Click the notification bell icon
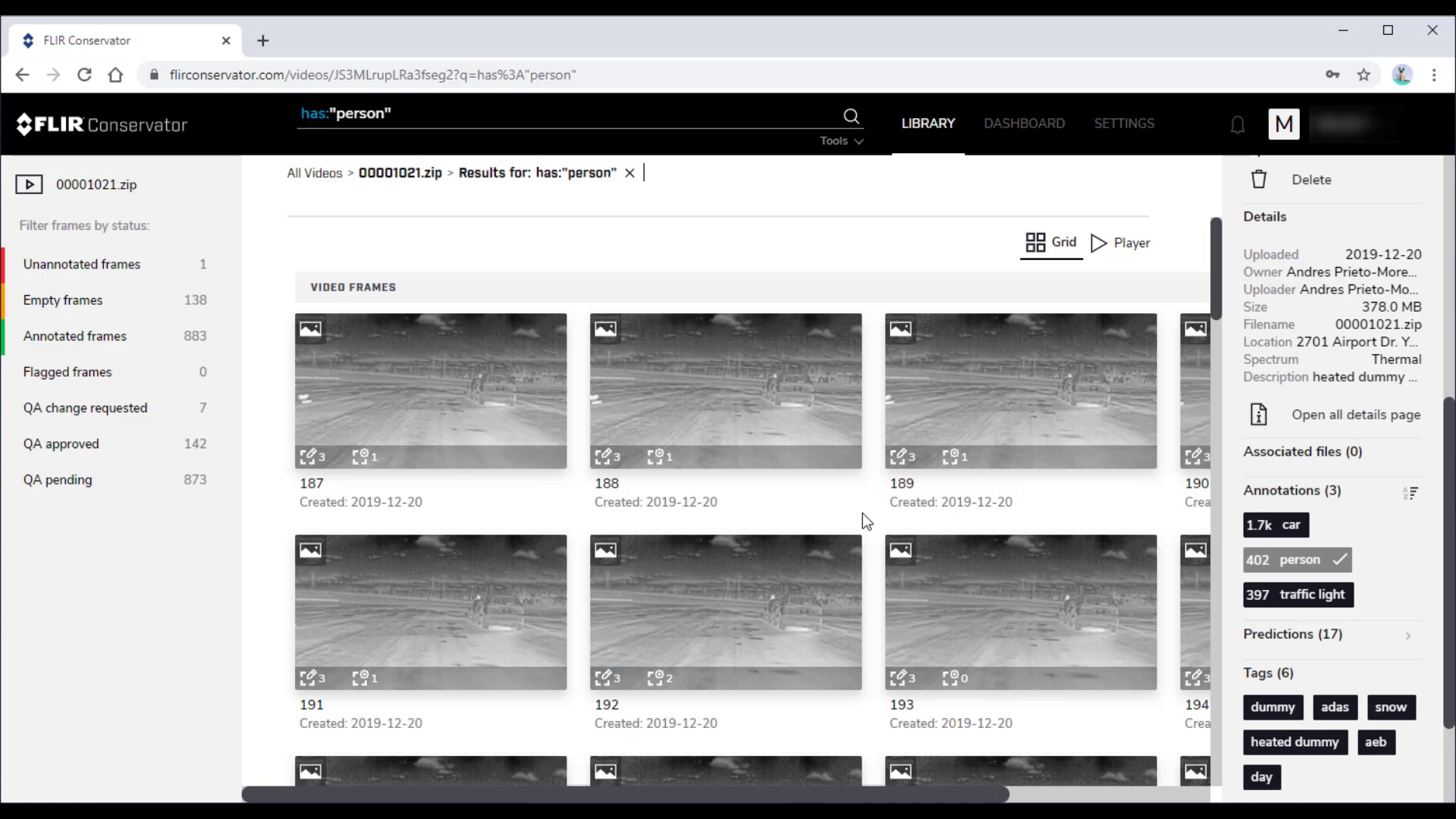1456x819 pixels. [x=1237, y=124]
